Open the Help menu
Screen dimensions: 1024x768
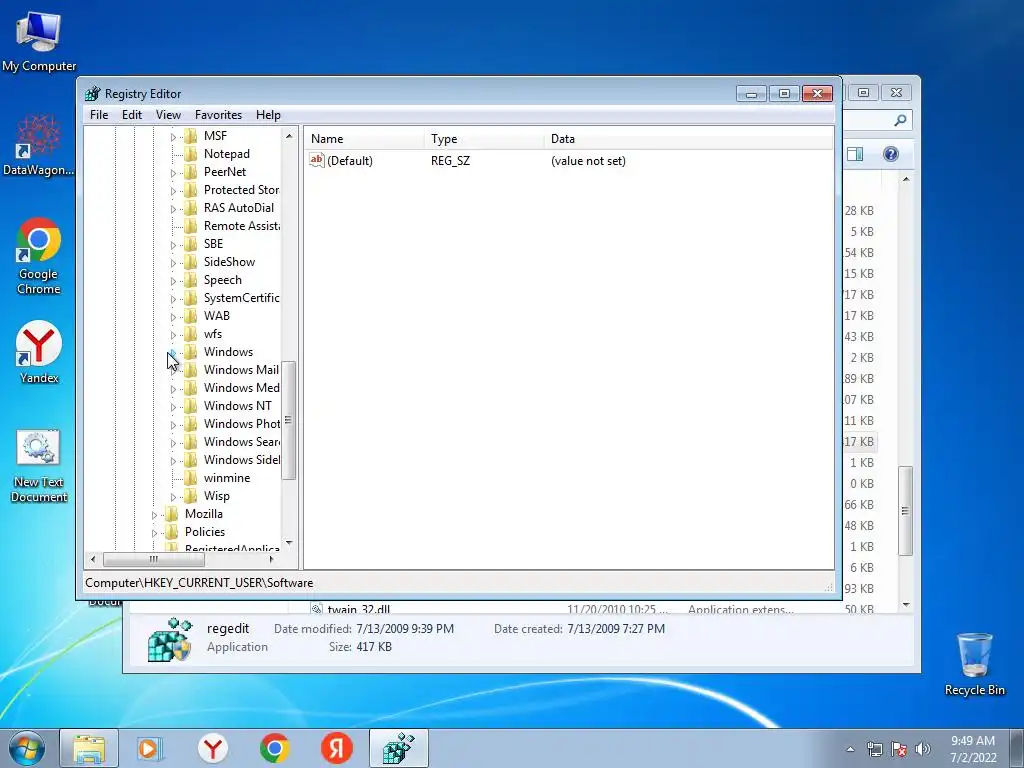(268, 115)
